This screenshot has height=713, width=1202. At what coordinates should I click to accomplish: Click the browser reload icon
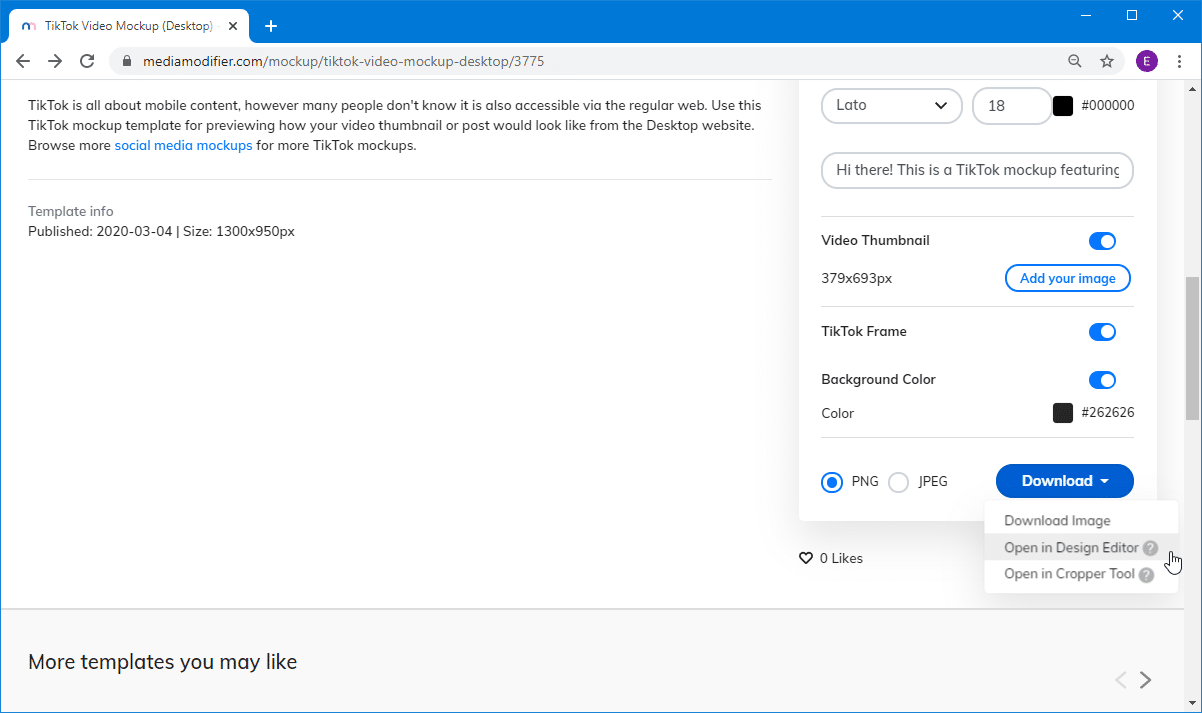coord(87,61)
